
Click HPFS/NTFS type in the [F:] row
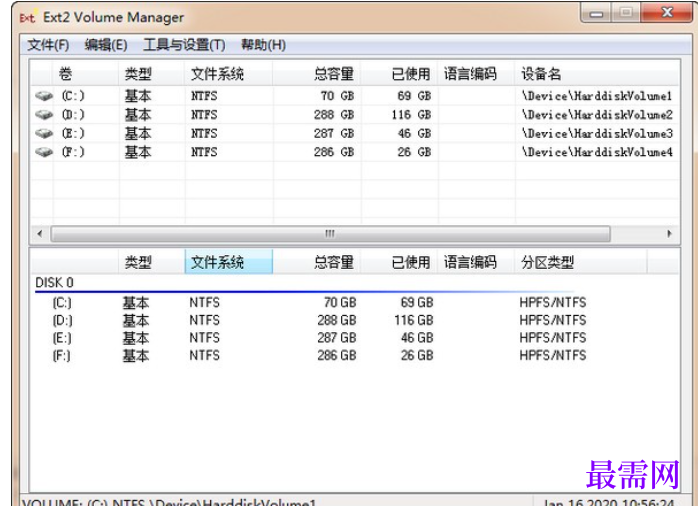(x=552, y=356)
